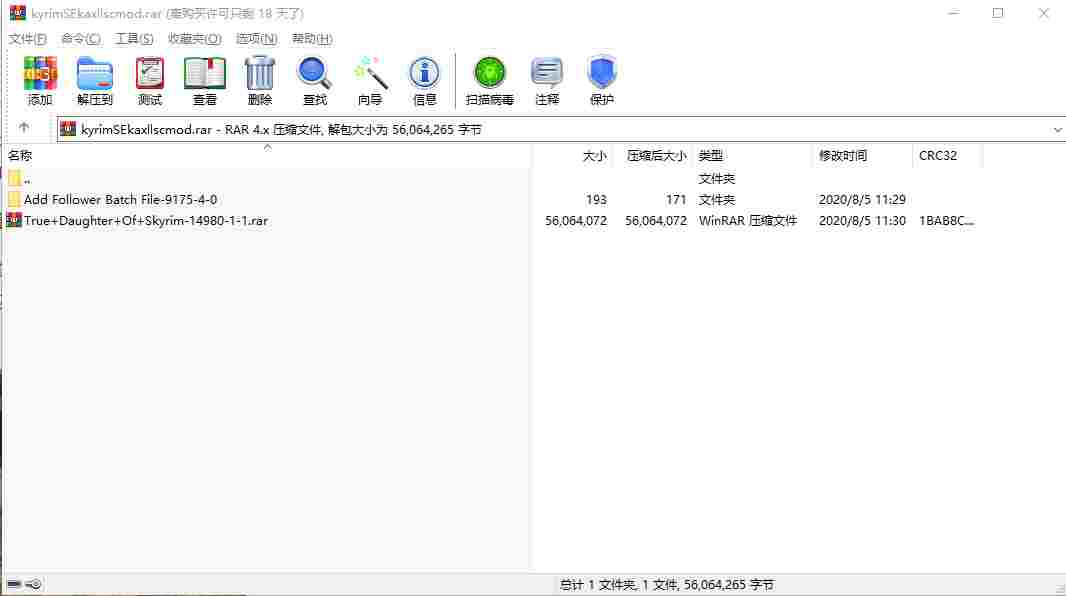Click the WinRAR icon in title bar

pos(17,13)
